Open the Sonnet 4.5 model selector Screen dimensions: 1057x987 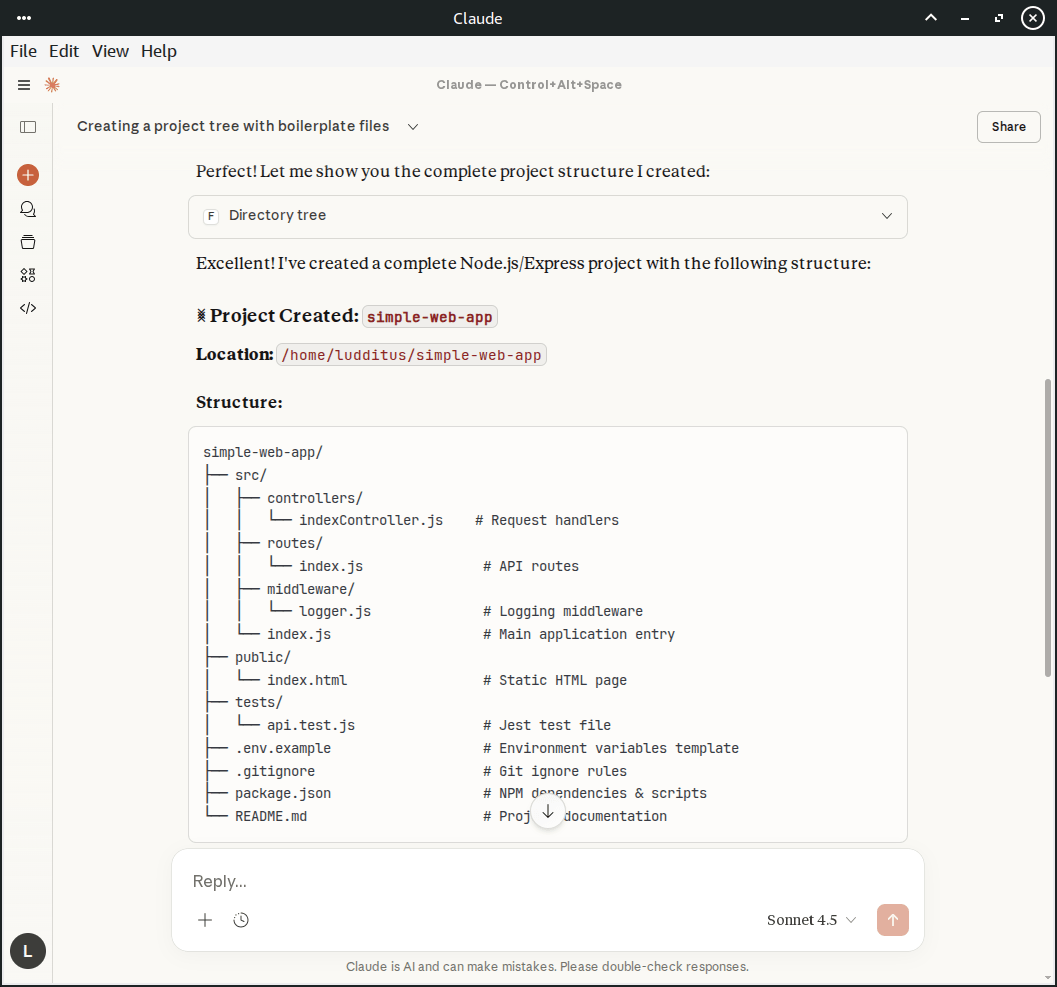(811, 920)
